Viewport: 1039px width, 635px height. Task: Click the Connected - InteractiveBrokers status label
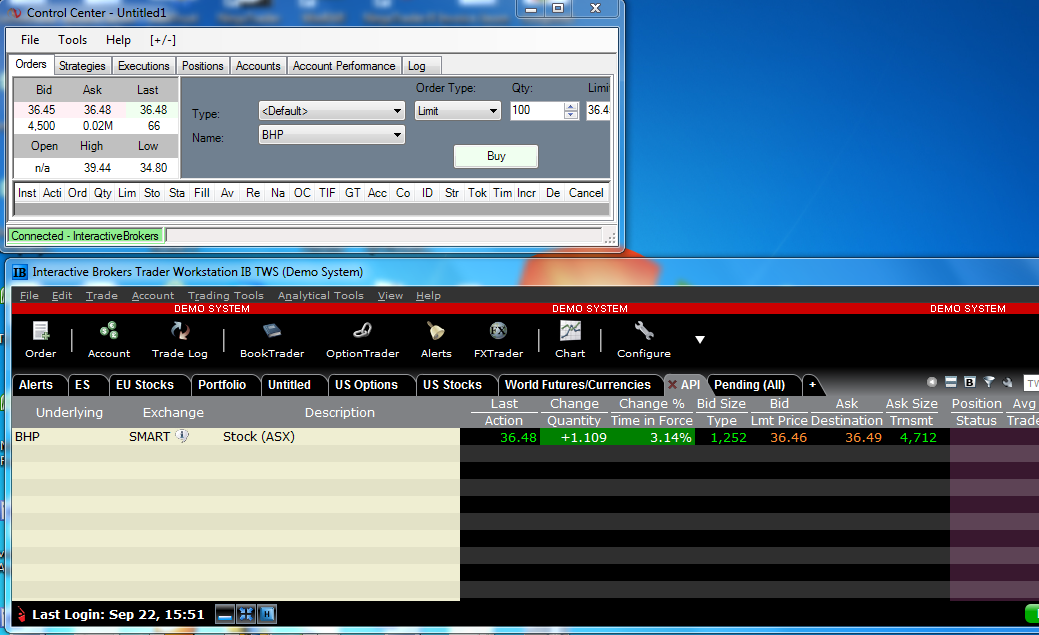[85, 236]
